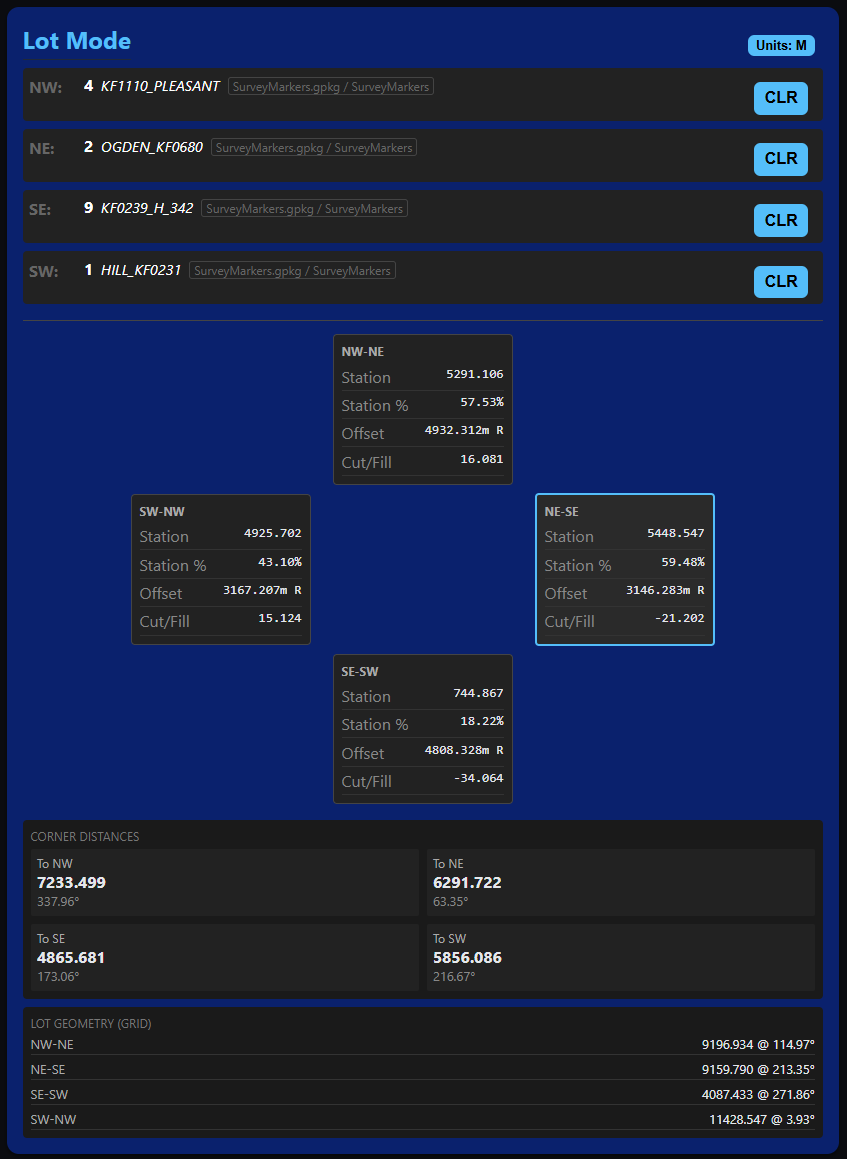This screenshot has width=847, height=1159.
Task: Clear the NW corner marker
Action: click(x=780, y=98)
